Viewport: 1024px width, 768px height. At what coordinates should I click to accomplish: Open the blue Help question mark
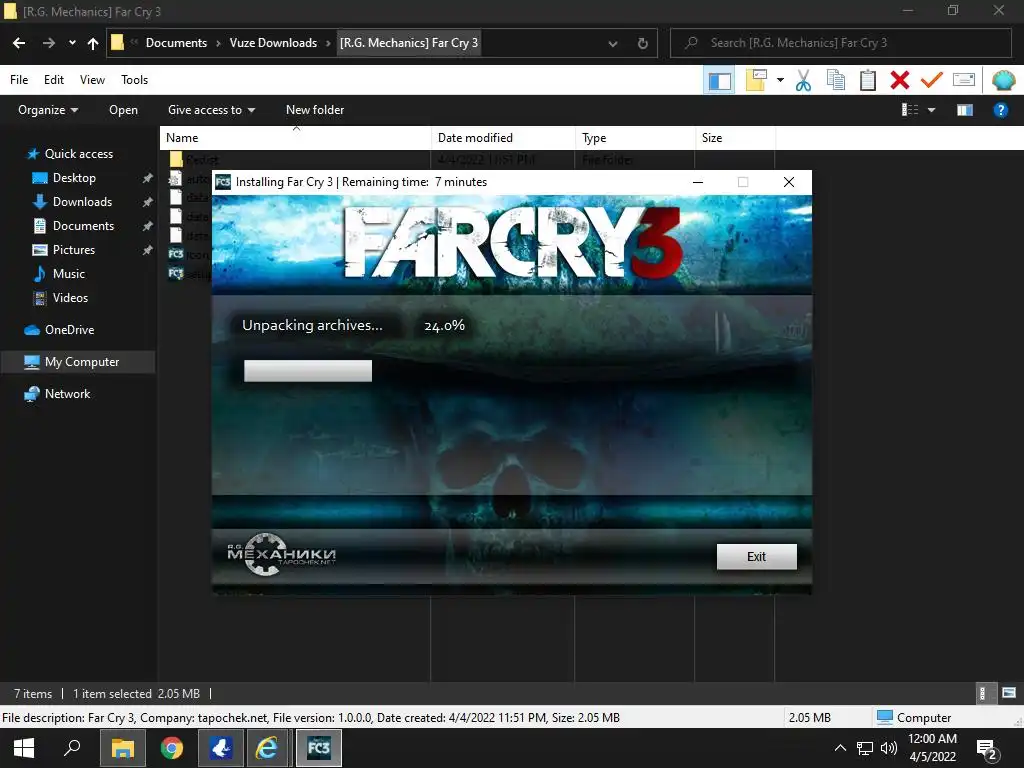pyautogui.click(x=1000, y=110)
